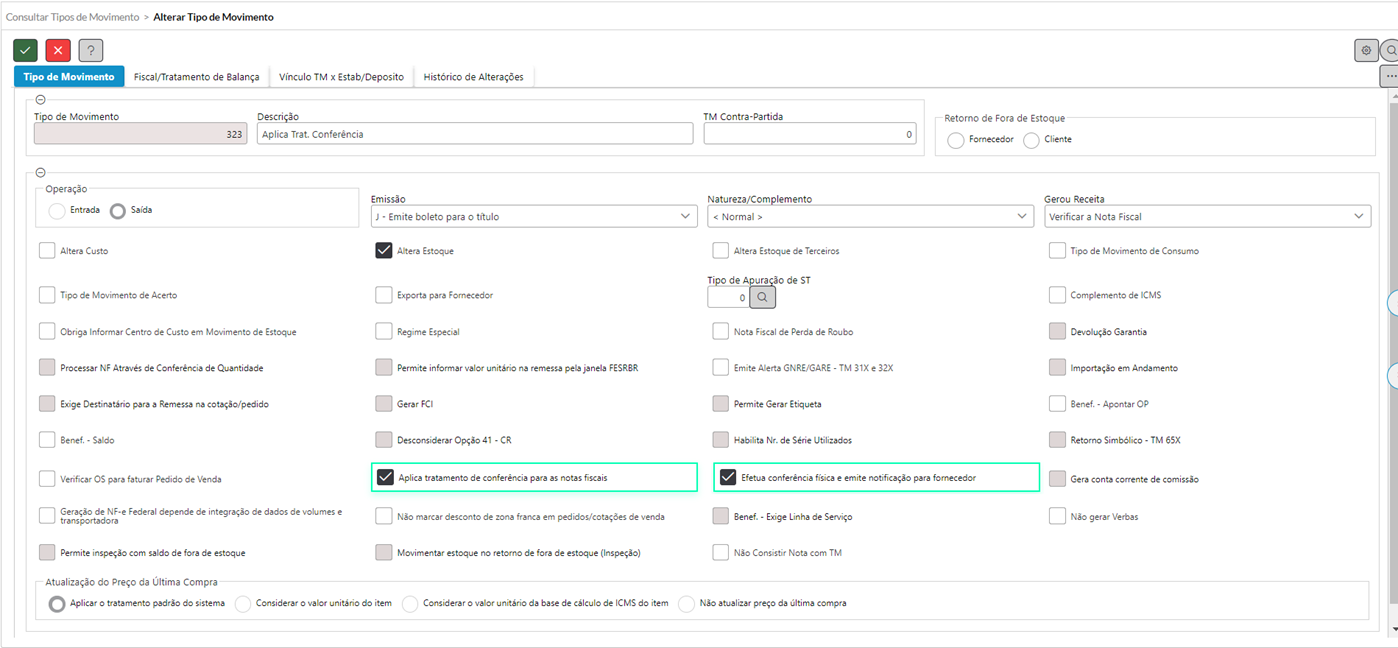
Task: Toggle Exporta para Fornecedor checkbox
Action: [384, 295]
